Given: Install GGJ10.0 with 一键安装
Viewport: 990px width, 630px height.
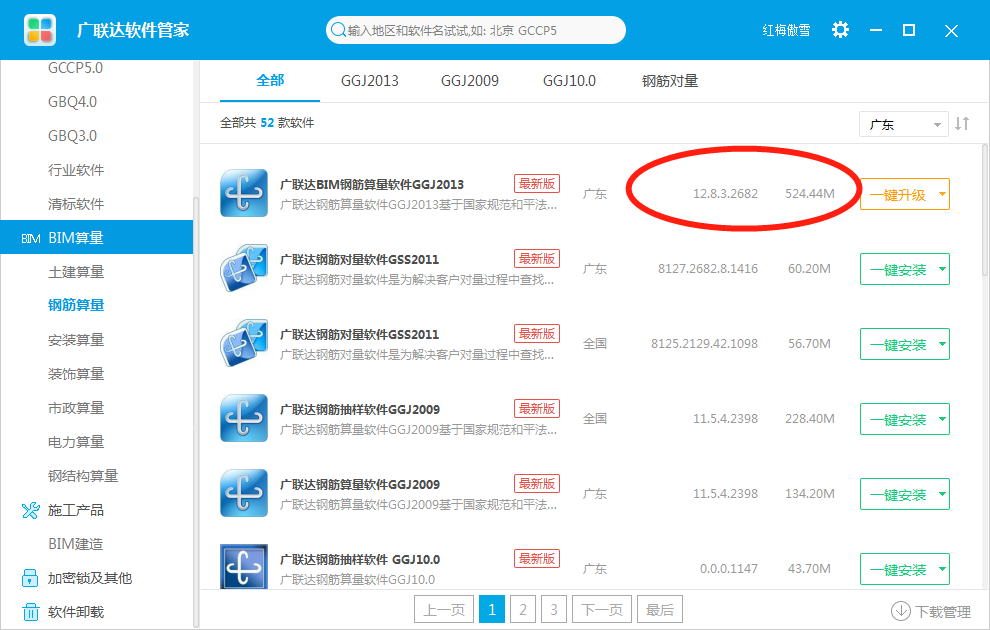Looking at the screenshot, I should pos(897,569).
